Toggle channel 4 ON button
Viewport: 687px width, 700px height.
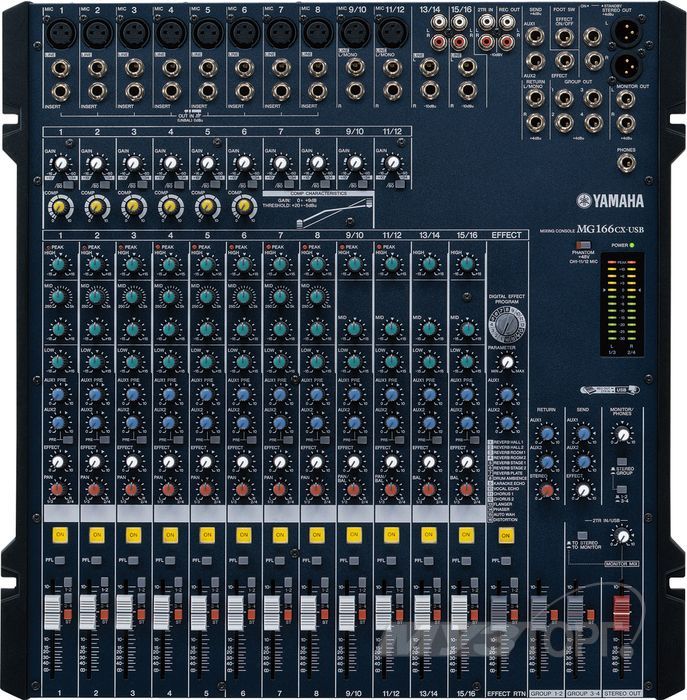(x=170, y=535)
